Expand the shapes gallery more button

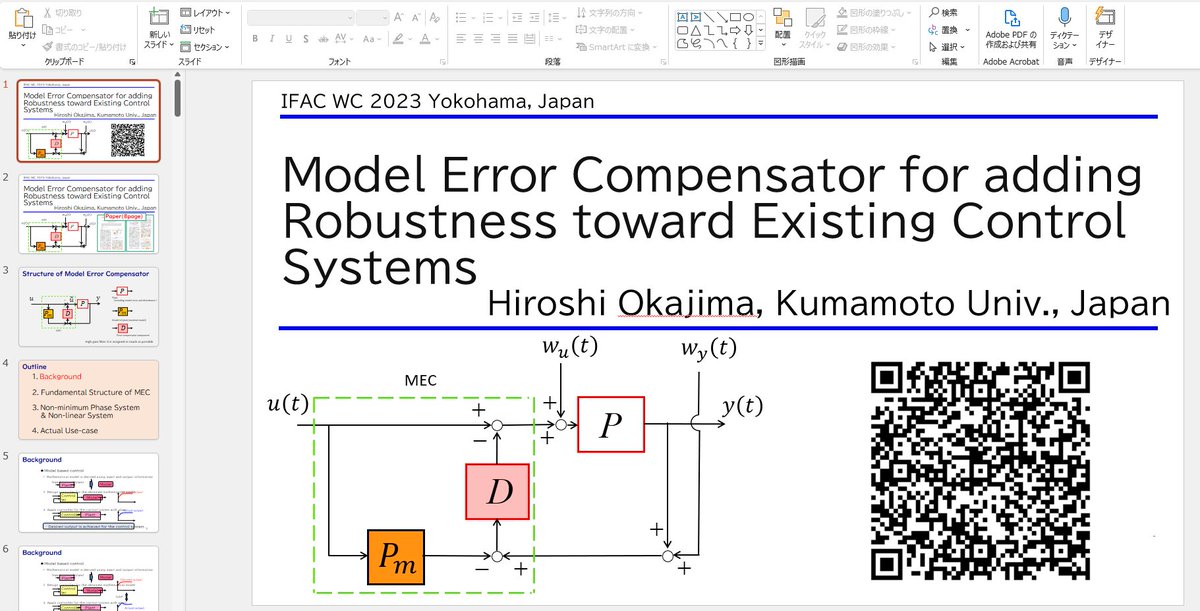tap(761, 43)
